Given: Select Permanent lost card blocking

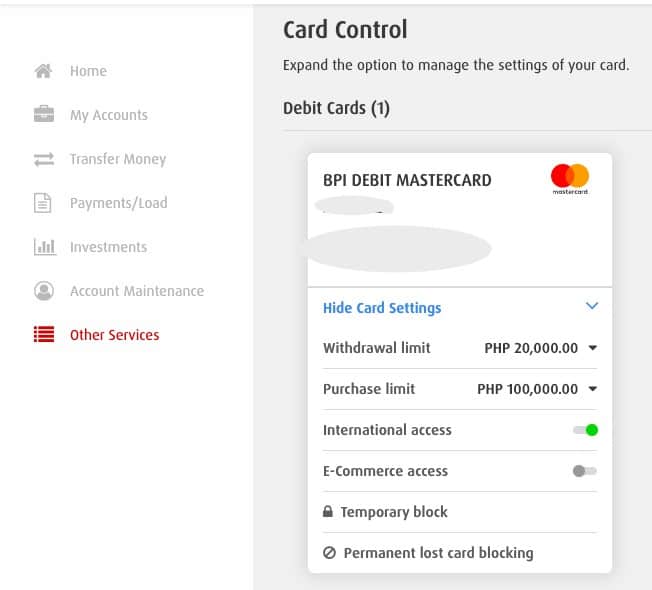Looking at the screenshot, I should click(x=438, y=553).
